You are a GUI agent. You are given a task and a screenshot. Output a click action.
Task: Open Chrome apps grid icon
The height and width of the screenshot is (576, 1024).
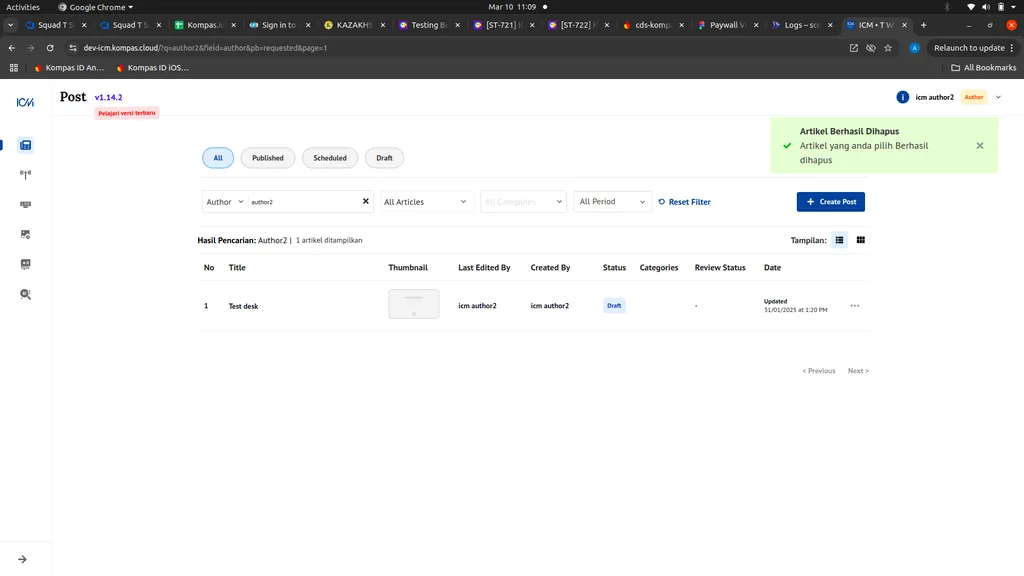pos(14,67)
